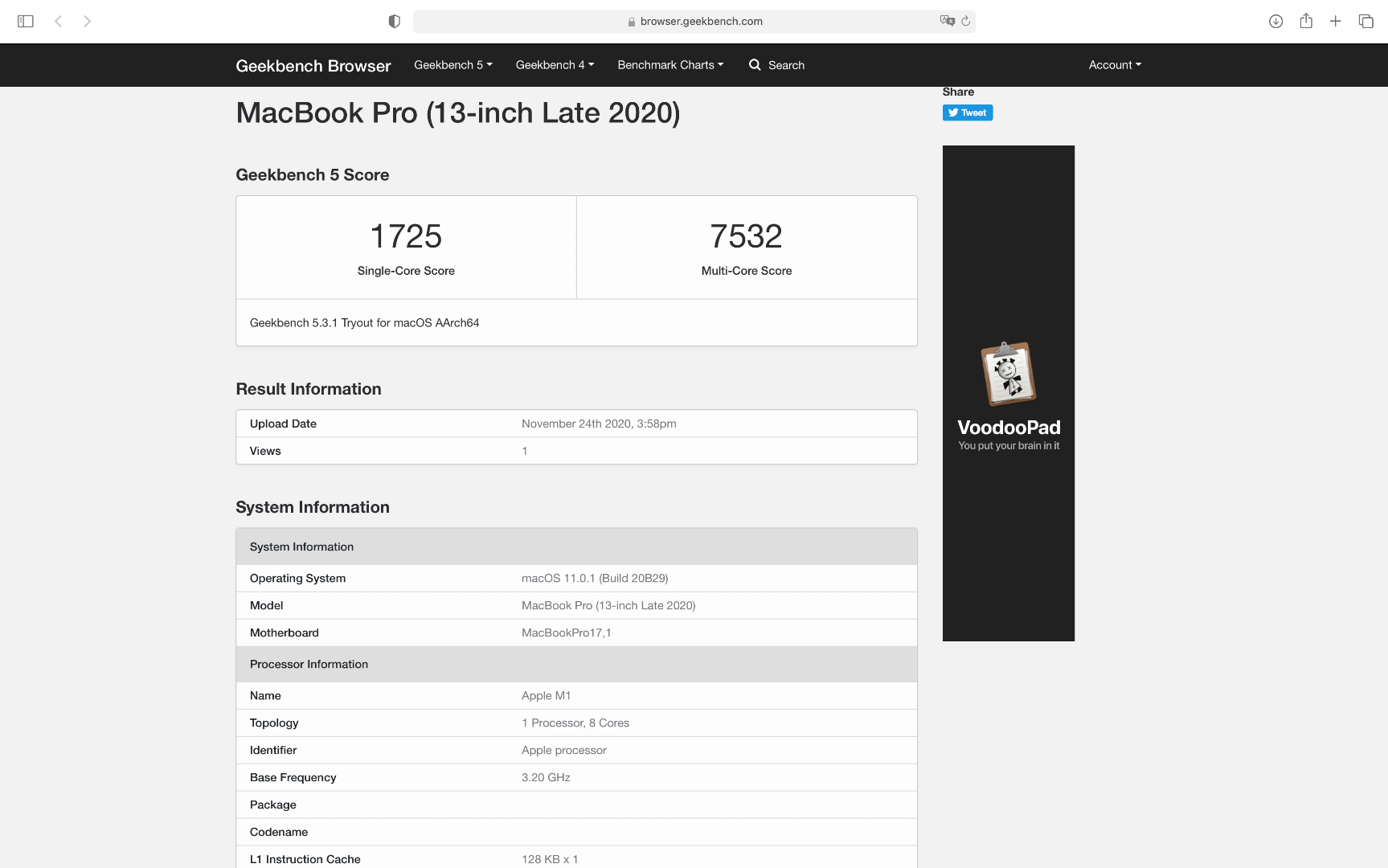Click the VoodooPad clipboard icon
Screen dimensions: 1388x868
pyautogui.click(x=1009, y=374)
